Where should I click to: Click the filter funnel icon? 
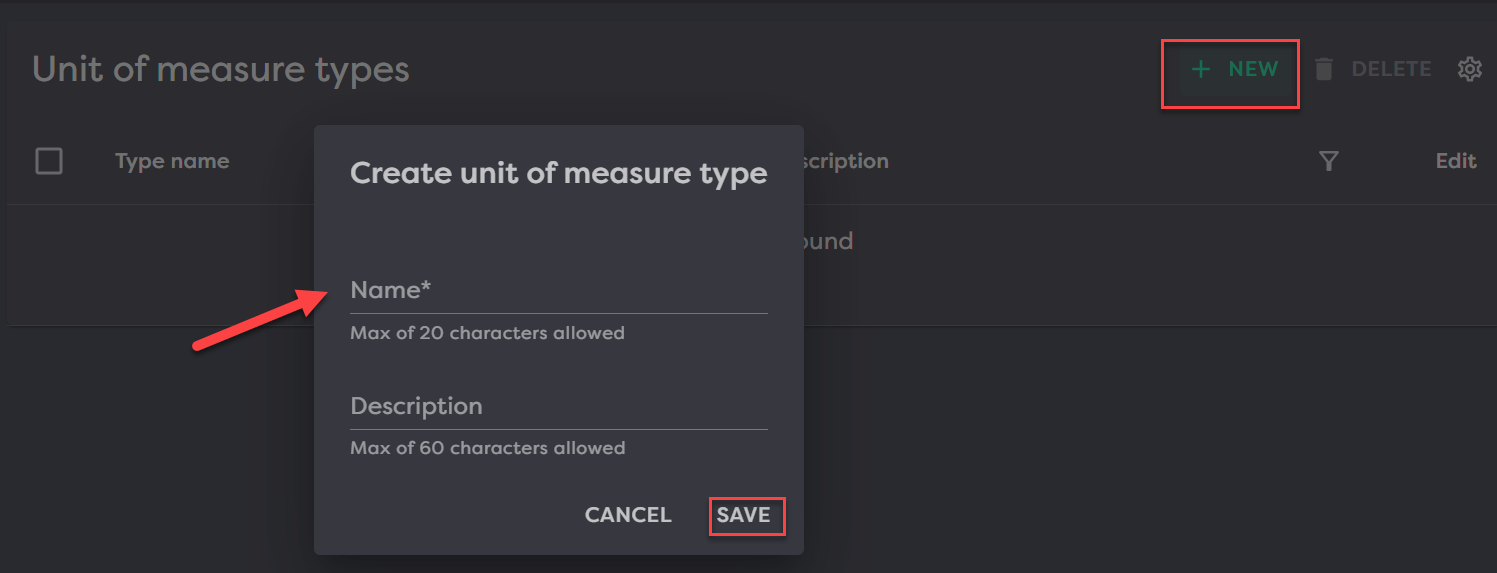click(1328, 161)
